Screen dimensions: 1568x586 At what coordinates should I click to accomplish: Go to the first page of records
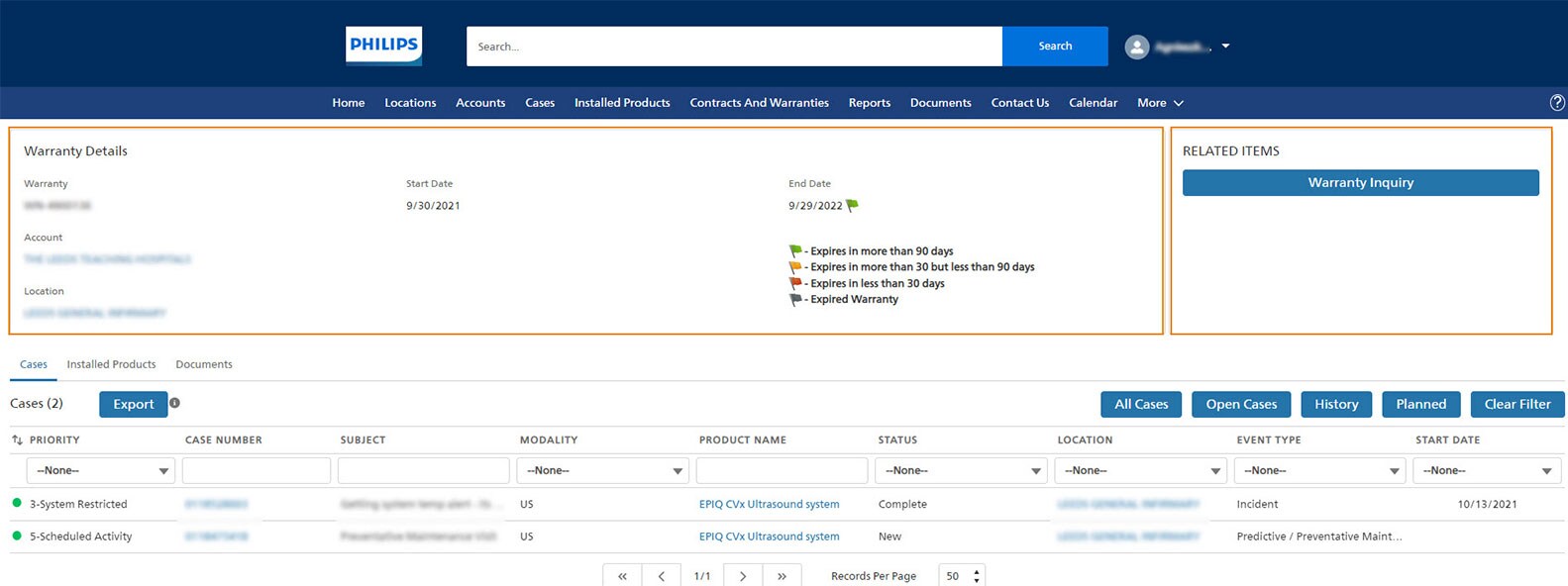[622, 576]
